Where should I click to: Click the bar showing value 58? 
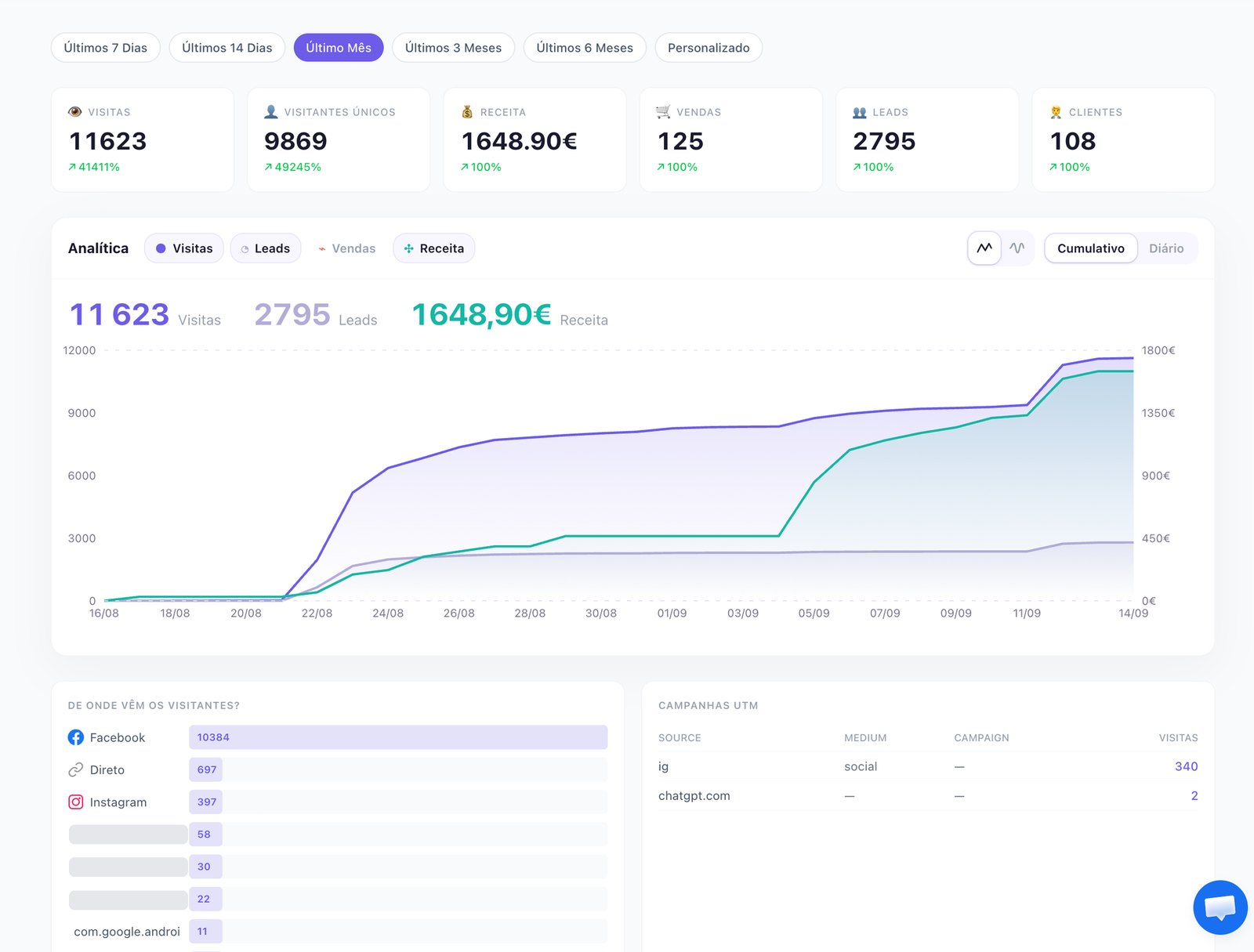click(205, 834)
